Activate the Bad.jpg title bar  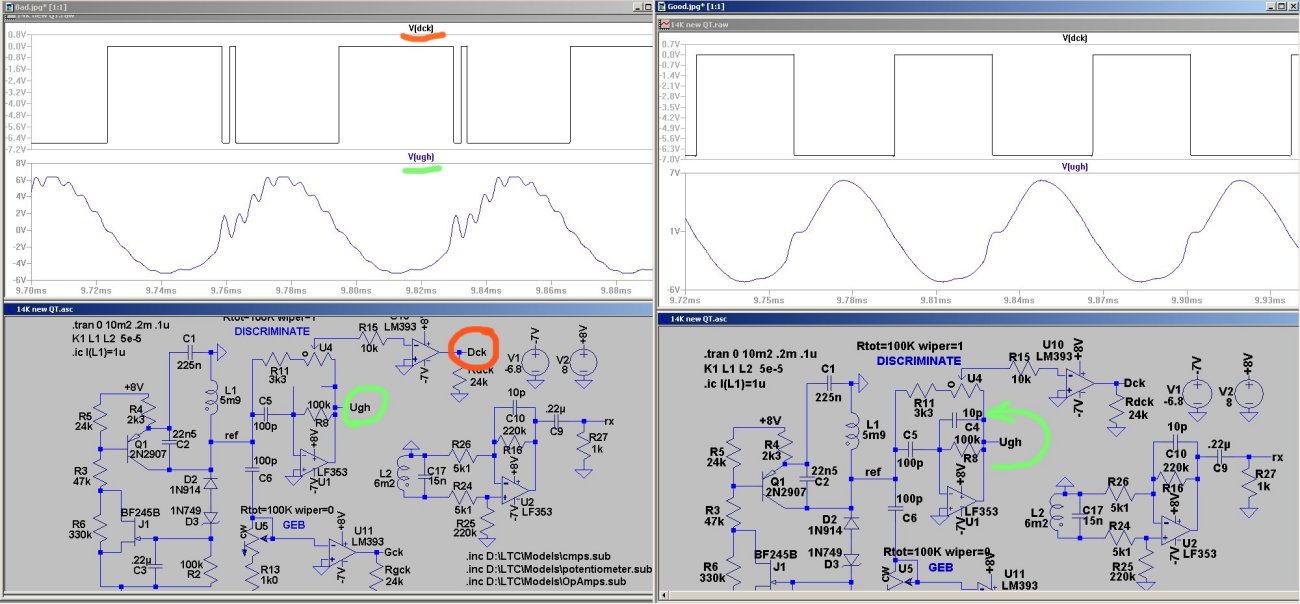tap(300, 6)
